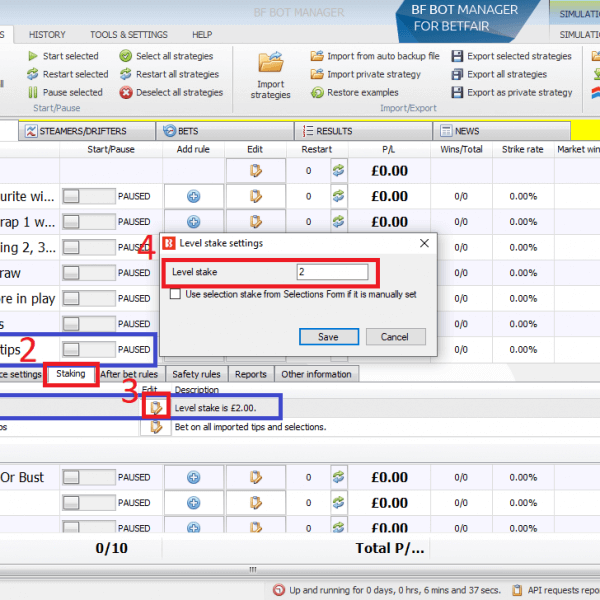Add rule to 'urite wi...' strategy

coord(194,196)
